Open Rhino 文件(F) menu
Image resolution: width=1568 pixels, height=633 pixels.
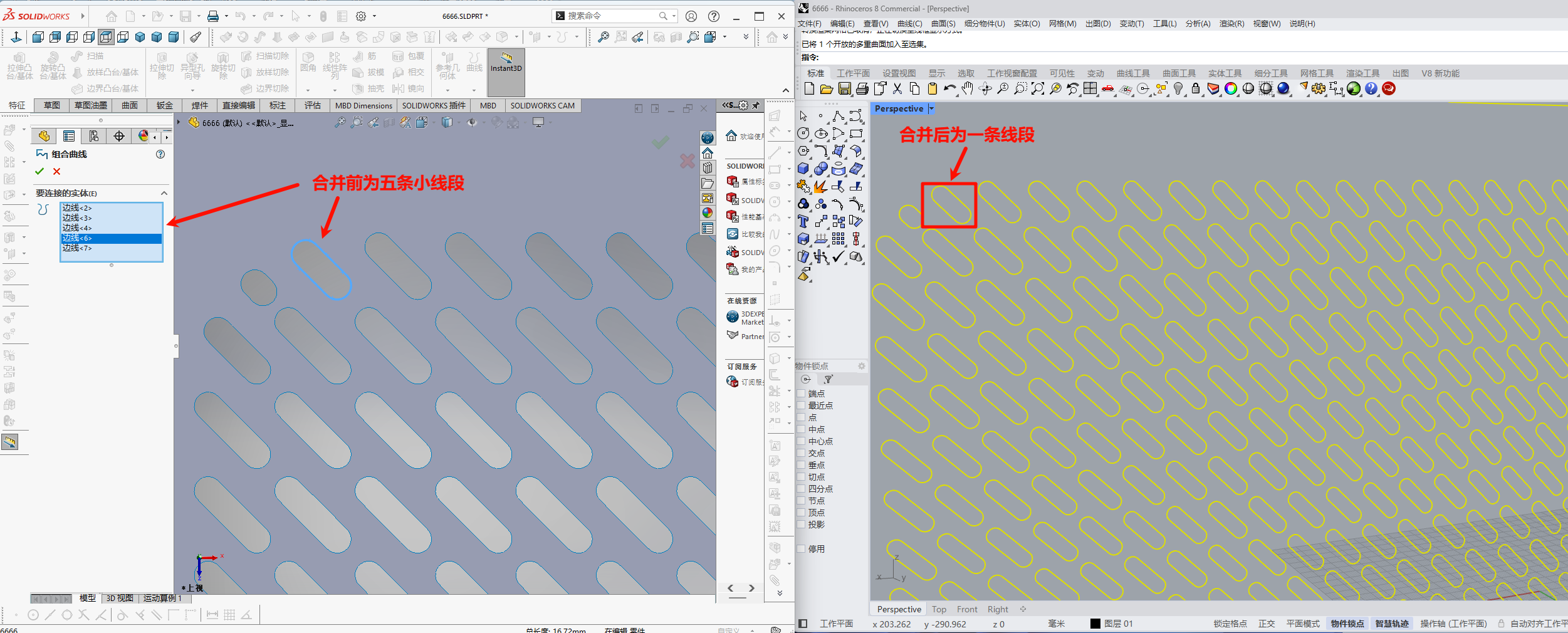[x=810, y=24]
